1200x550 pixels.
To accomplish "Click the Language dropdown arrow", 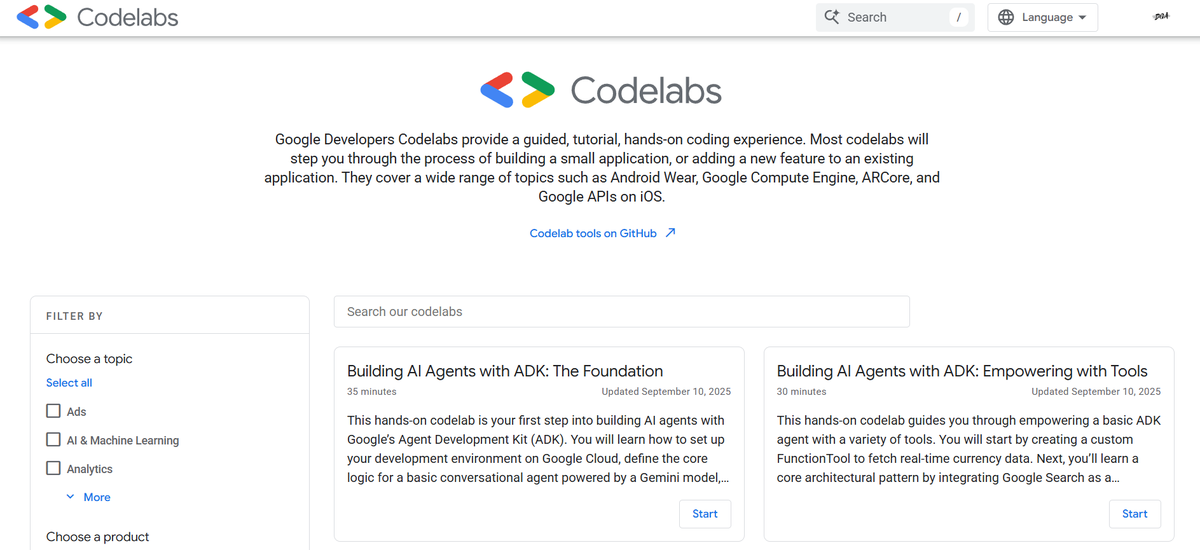I will tap(1082, 18).
